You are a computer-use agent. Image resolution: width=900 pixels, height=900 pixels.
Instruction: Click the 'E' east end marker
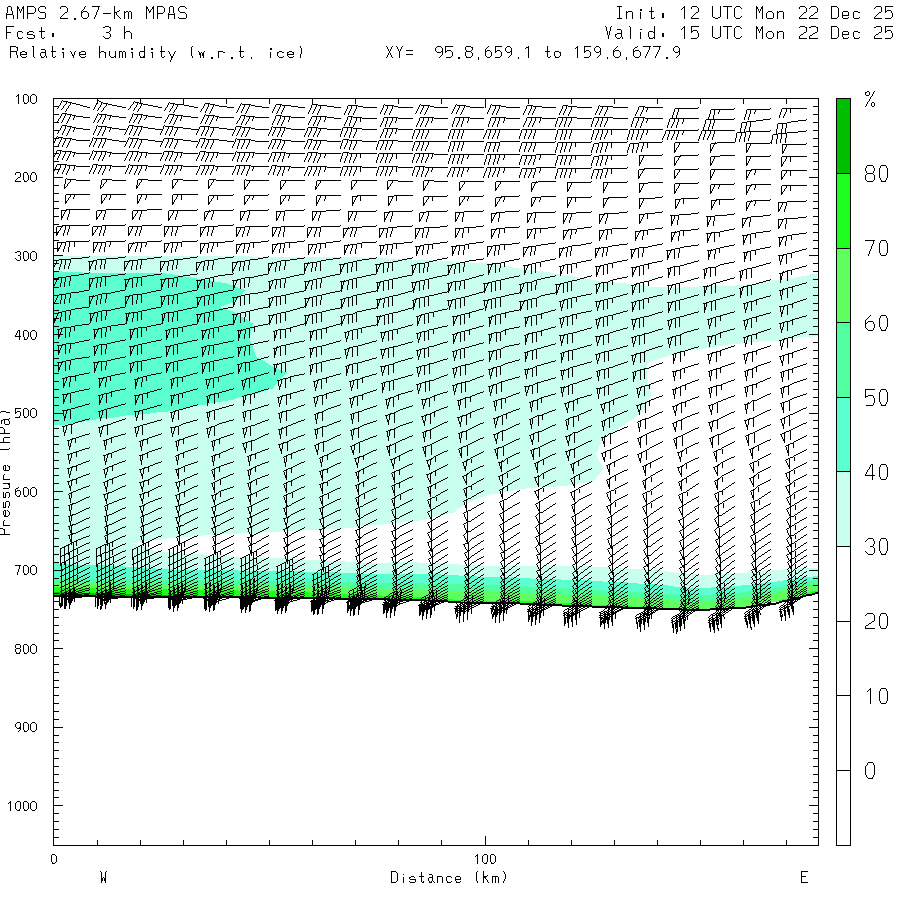tap(804, 878)
